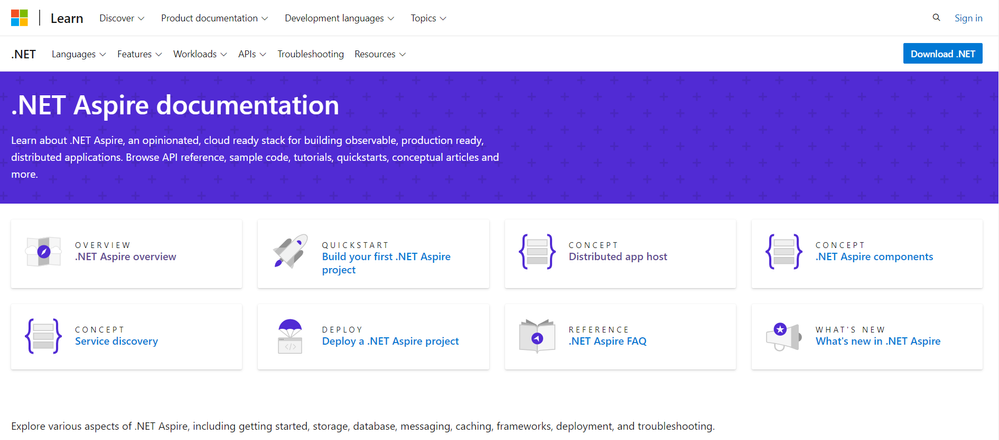999x440 pixels.
Task: Expand the Product documentation menu
Action: tap(214, 18)
